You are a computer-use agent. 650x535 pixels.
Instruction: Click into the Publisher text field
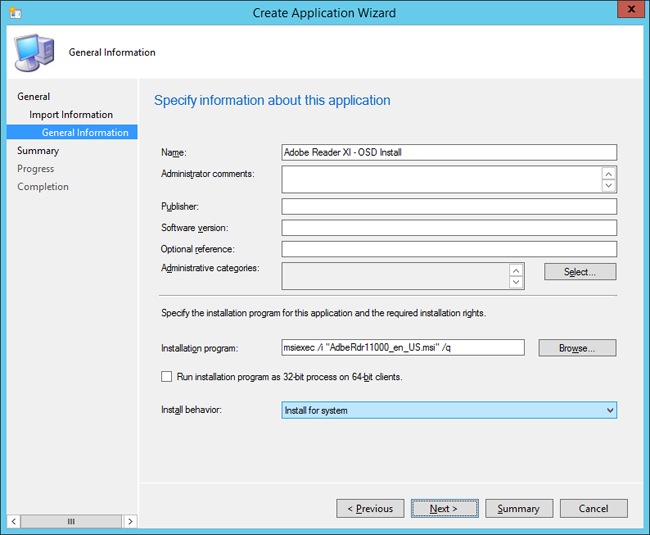click(449, 207)
